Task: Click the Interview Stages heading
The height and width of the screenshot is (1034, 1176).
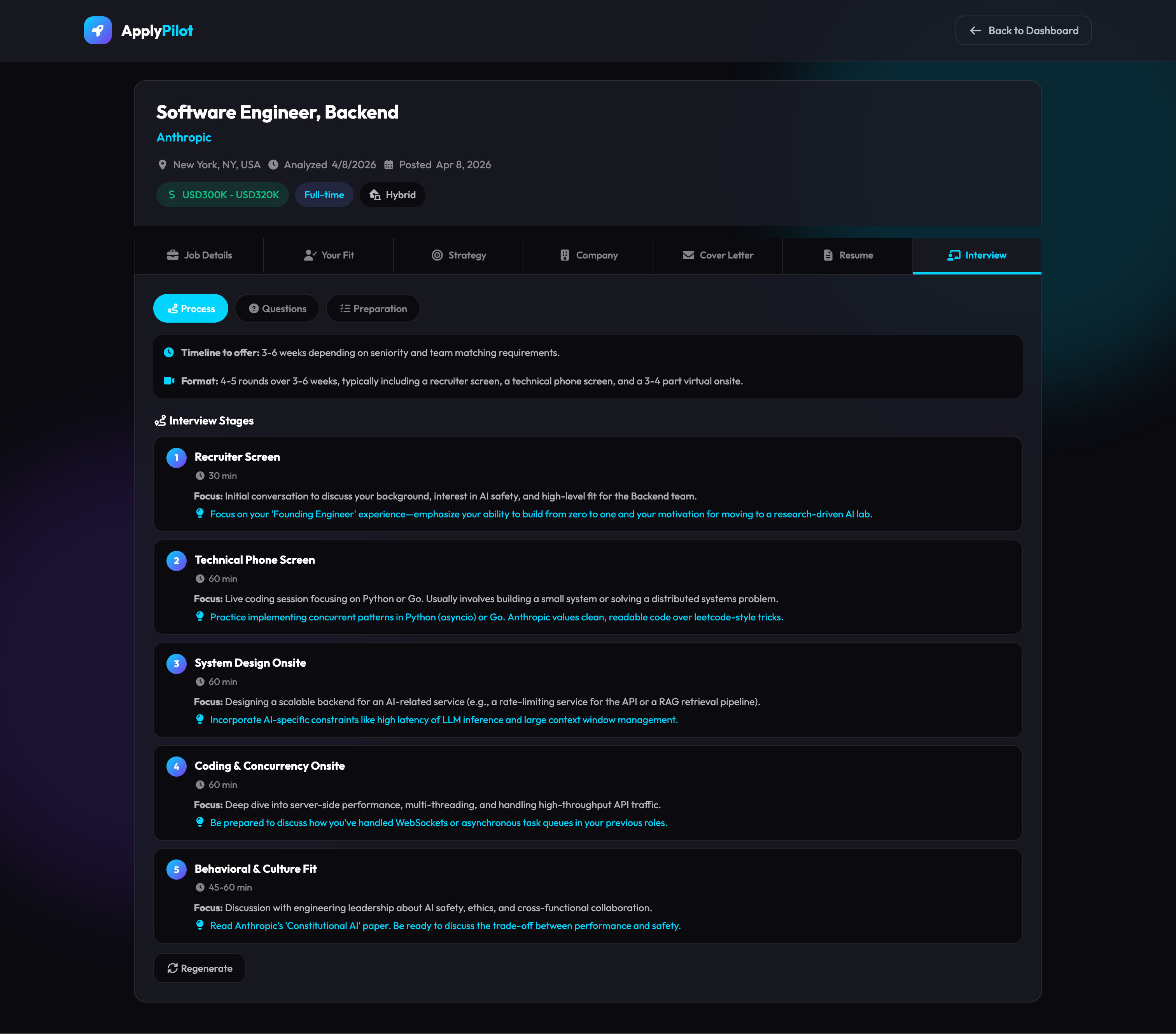Action: tap(211, 421)
